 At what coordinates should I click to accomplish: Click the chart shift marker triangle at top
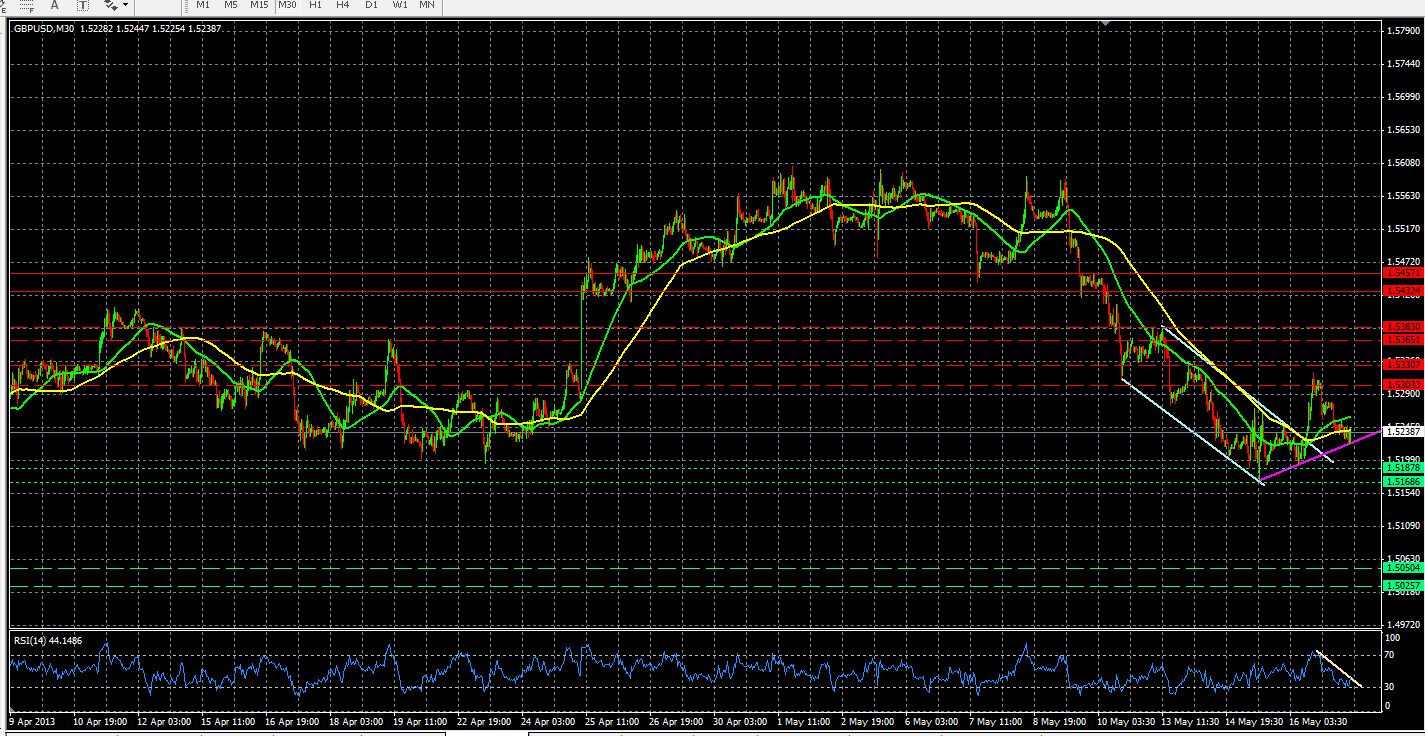(x=1104, y=22)
